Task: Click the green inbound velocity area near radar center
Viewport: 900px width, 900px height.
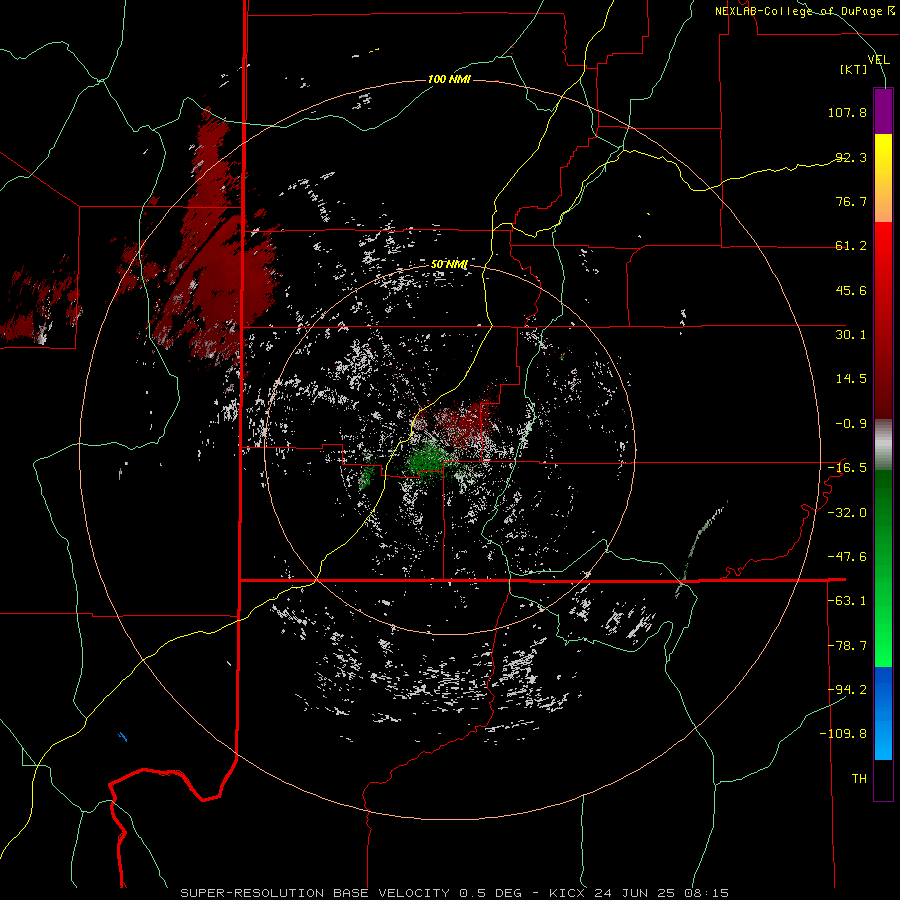Action: click(426, 460)
